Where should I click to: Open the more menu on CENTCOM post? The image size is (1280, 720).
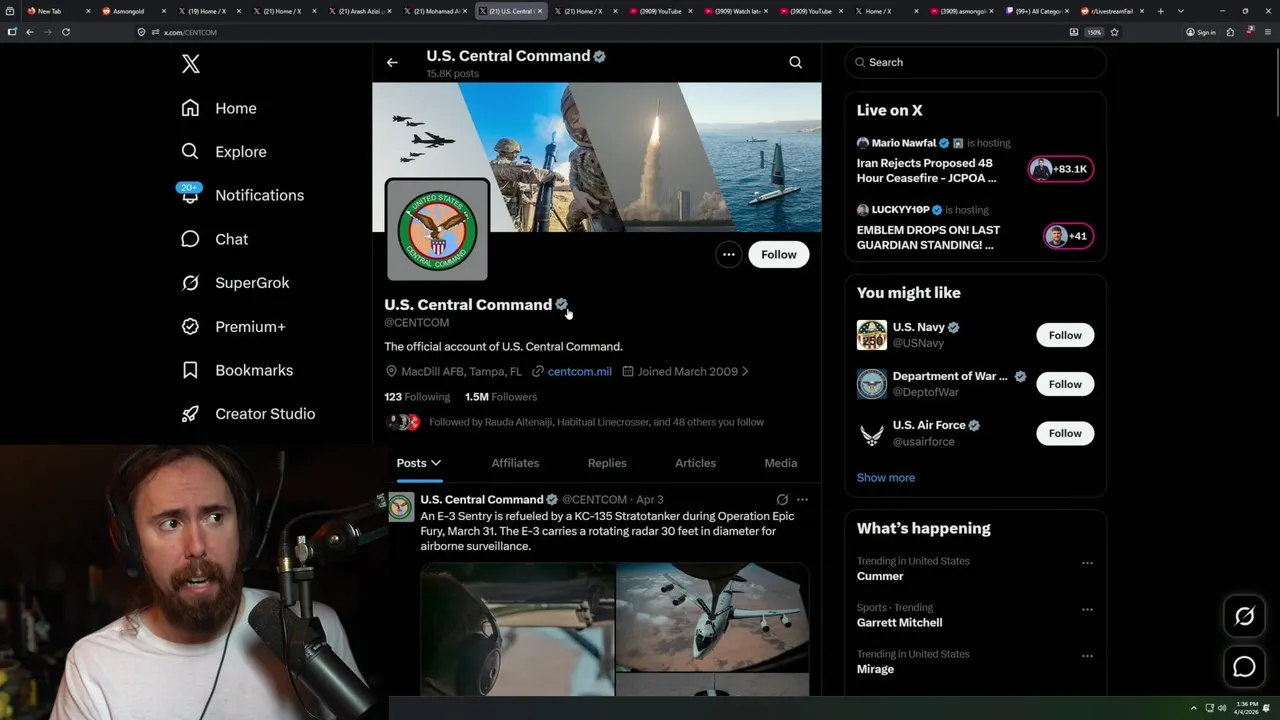tap(802, 499)
